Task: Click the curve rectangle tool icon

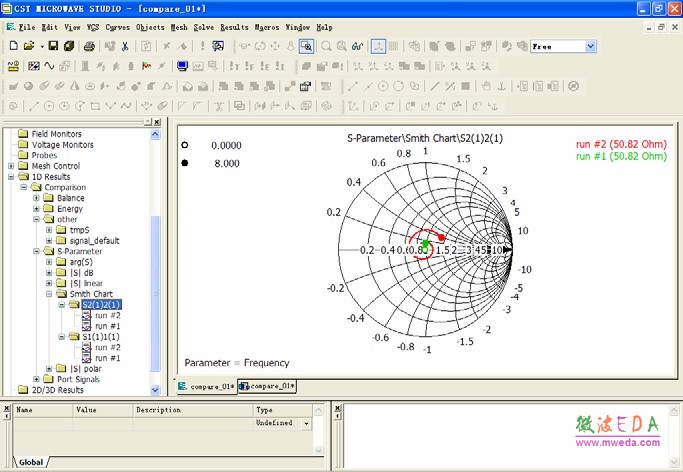Action: coord(95,106)
